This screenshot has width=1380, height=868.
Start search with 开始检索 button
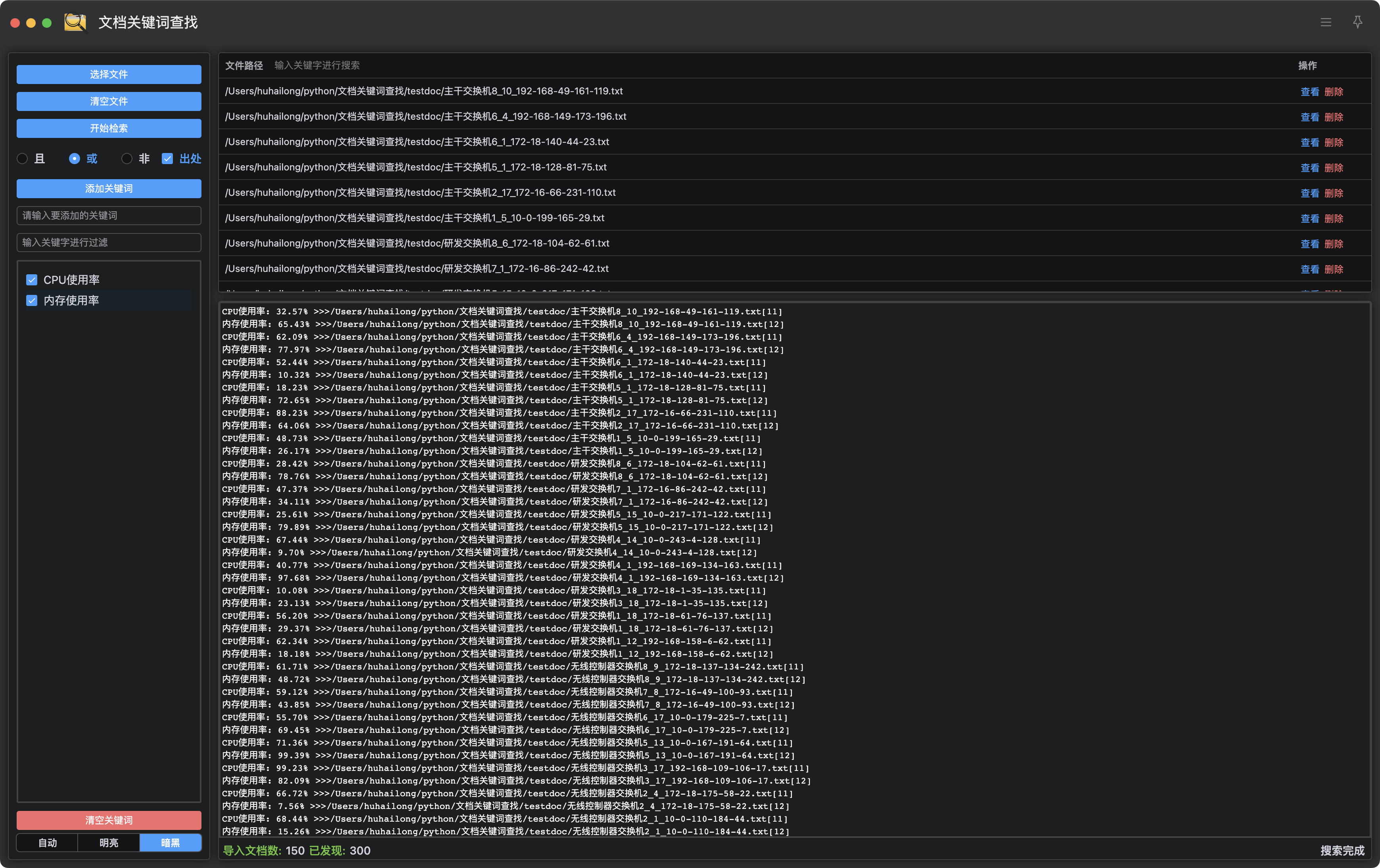[109, 128]
